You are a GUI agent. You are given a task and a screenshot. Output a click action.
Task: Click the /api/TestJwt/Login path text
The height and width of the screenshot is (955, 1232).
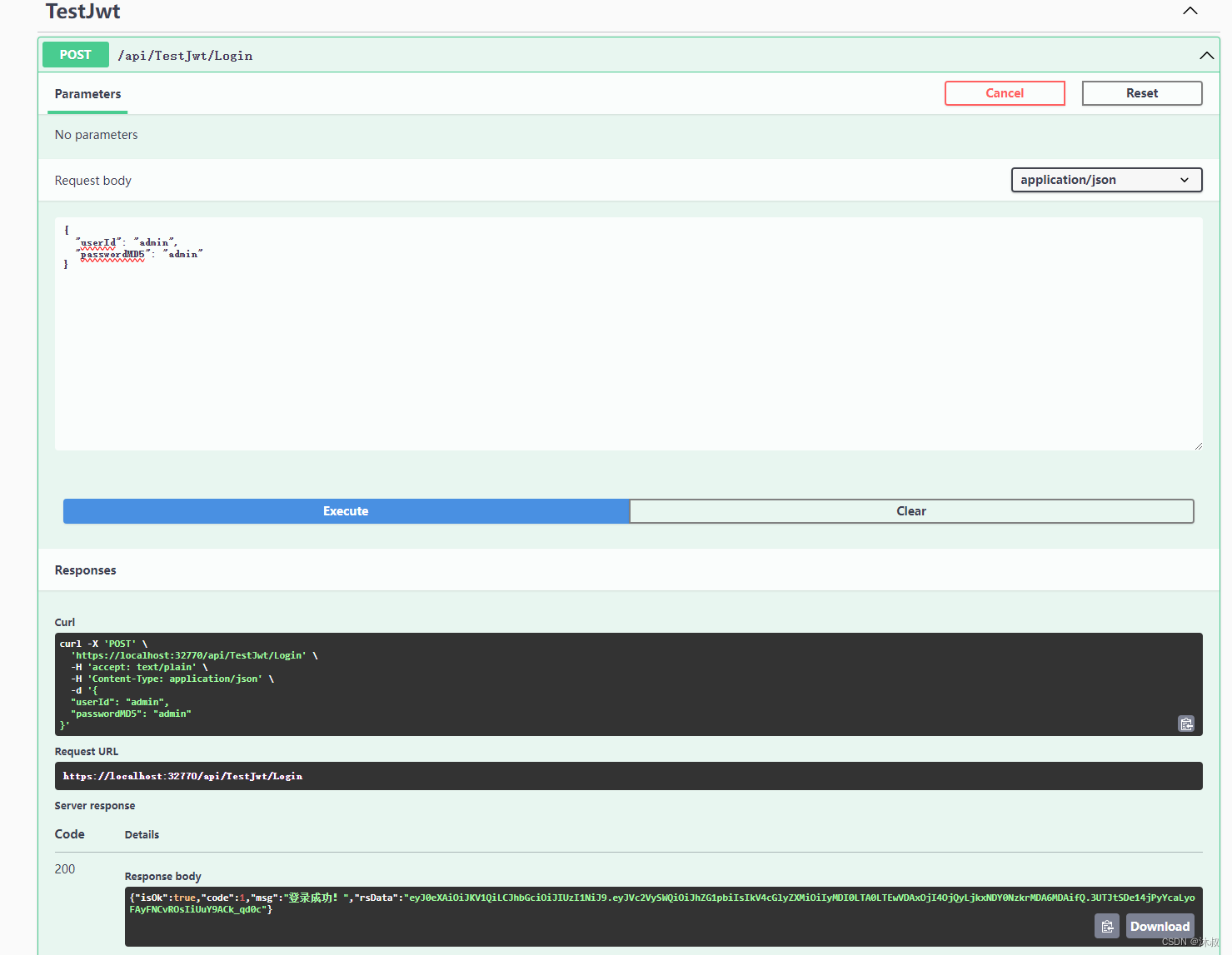pos(185,56)
